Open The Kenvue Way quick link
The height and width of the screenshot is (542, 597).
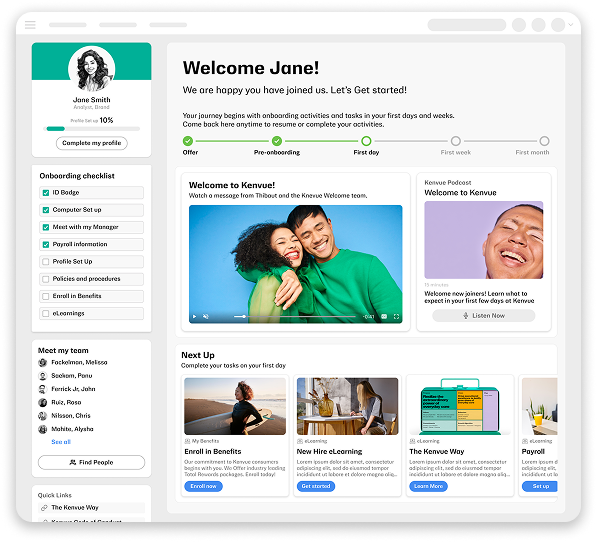coord(91,508)
